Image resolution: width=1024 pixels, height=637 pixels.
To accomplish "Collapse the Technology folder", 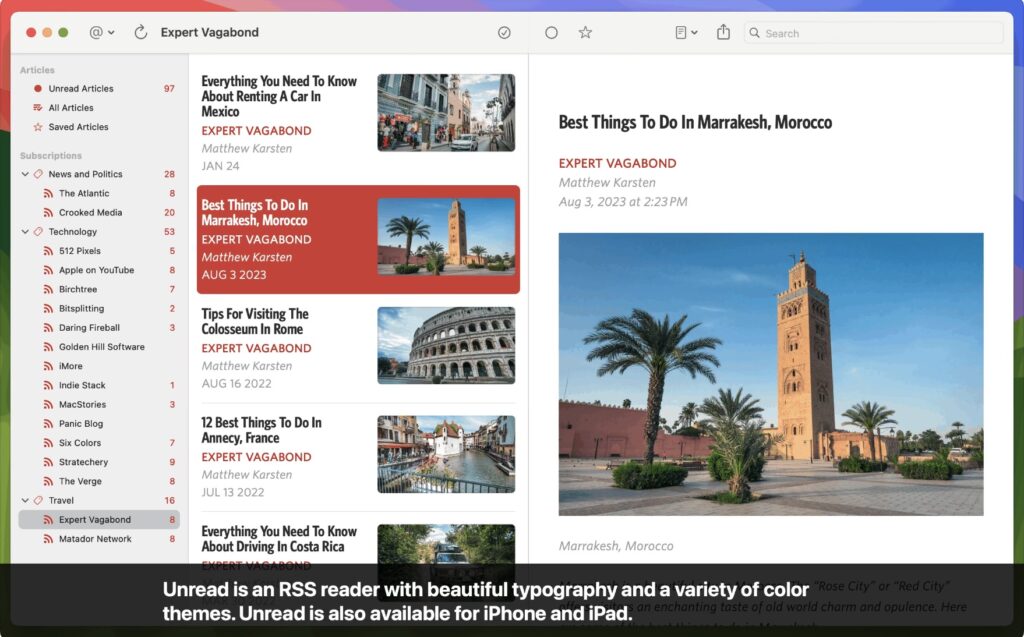I will pos(25,232).
